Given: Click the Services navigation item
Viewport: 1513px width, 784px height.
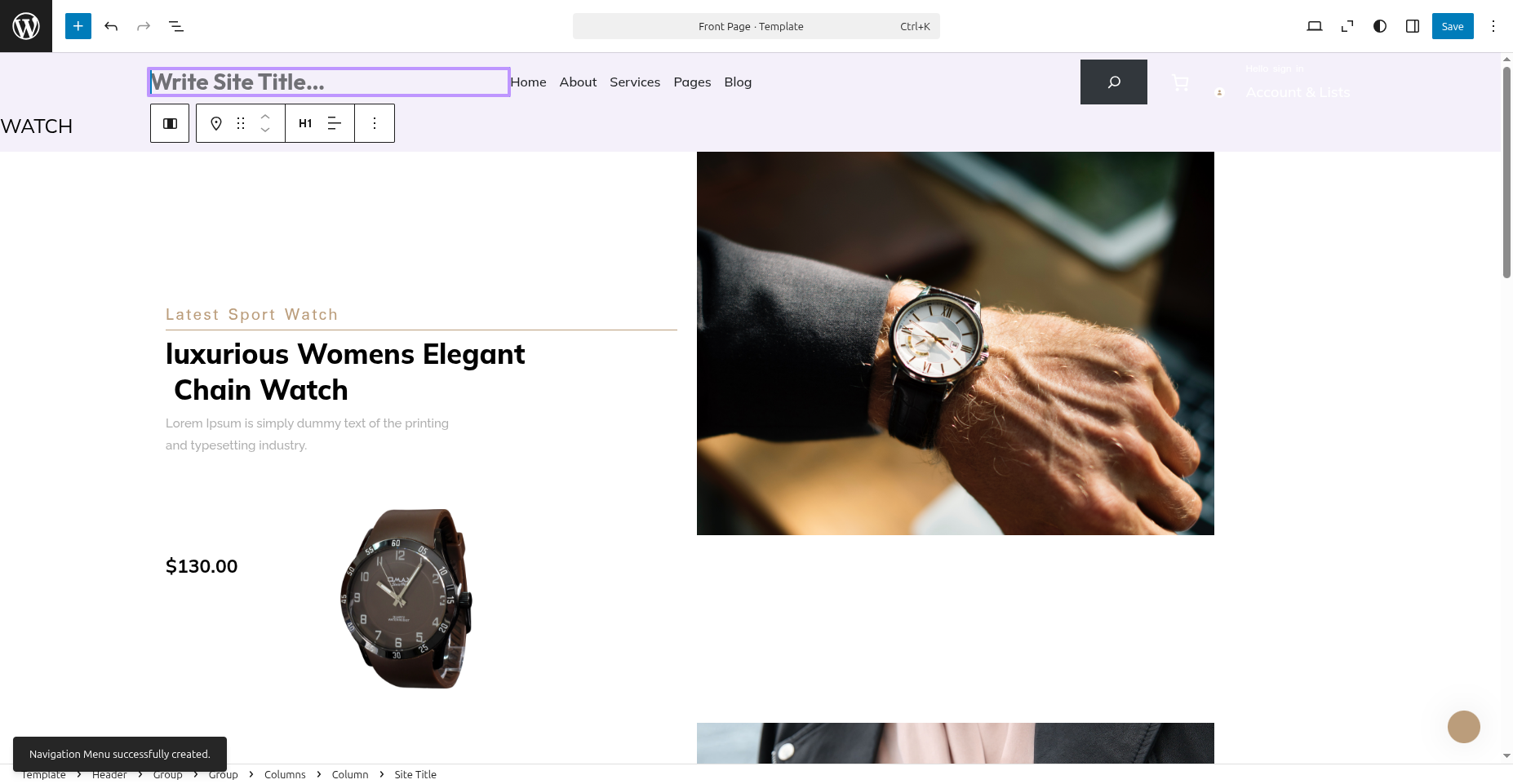Looking at the screenshot, I should click(635, 82).
